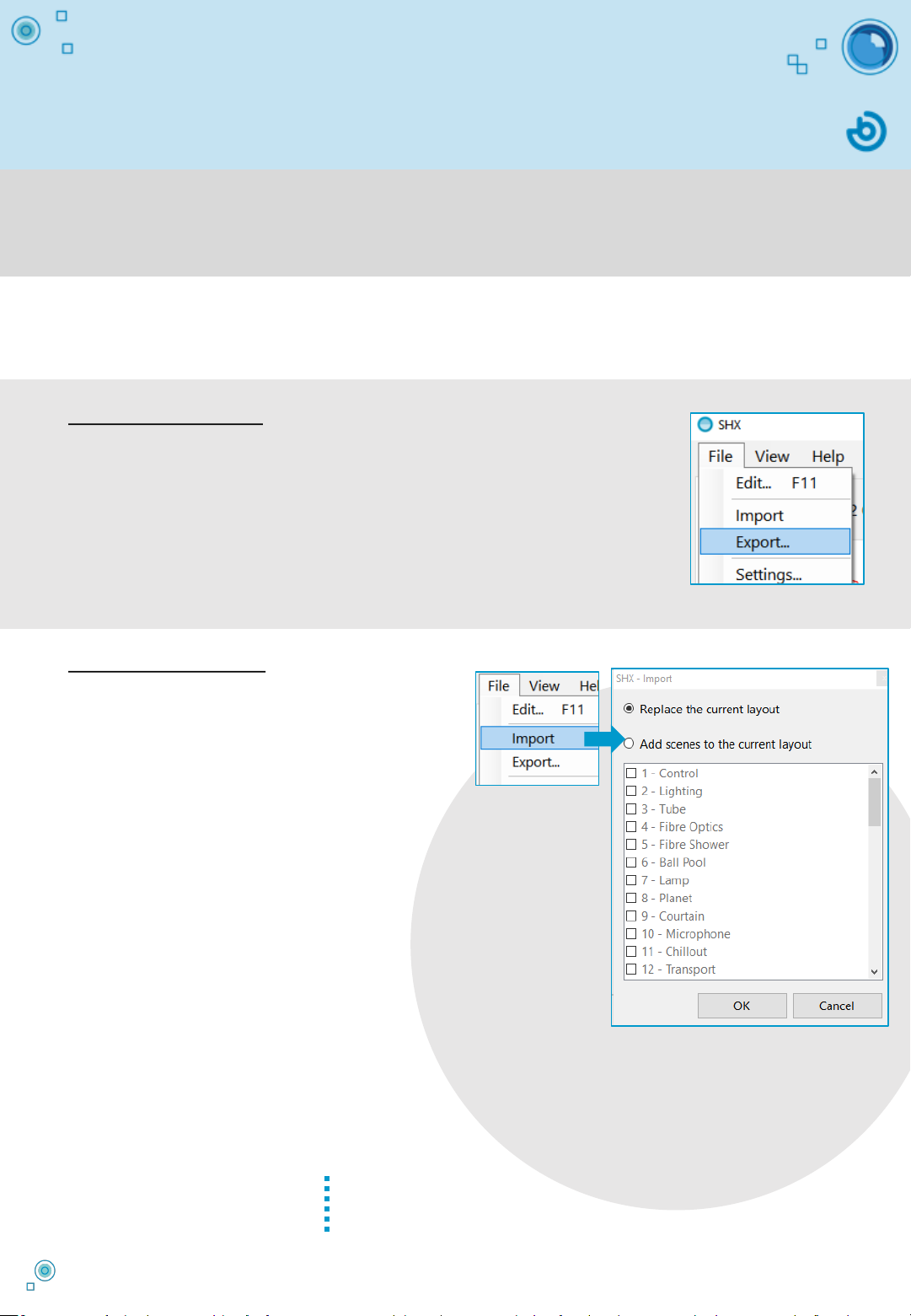The width and height of the screenshot is (911, 1316).
Task: Check the 9 - Courtain scene
Action: [631, 916]
